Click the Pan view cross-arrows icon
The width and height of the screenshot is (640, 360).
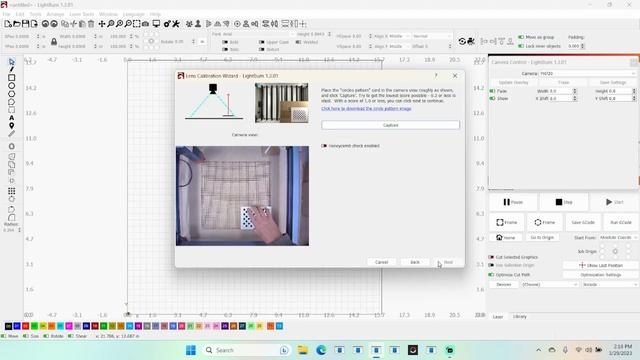tap(102, 24)
